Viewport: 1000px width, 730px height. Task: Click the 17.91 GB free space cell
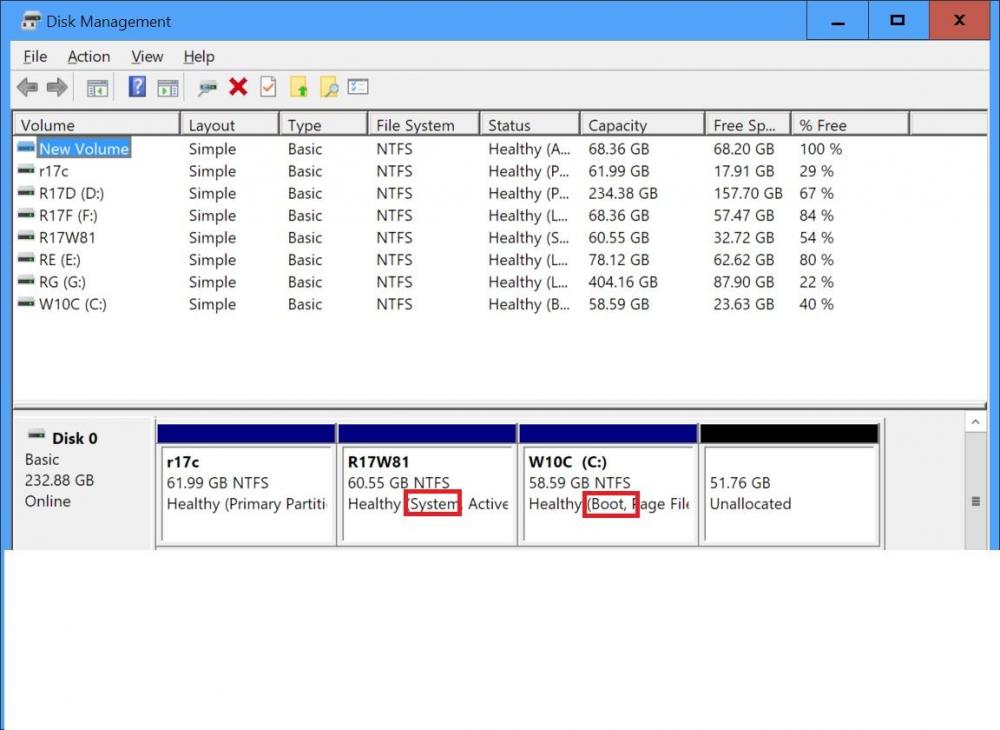click(x=744, y=171)
